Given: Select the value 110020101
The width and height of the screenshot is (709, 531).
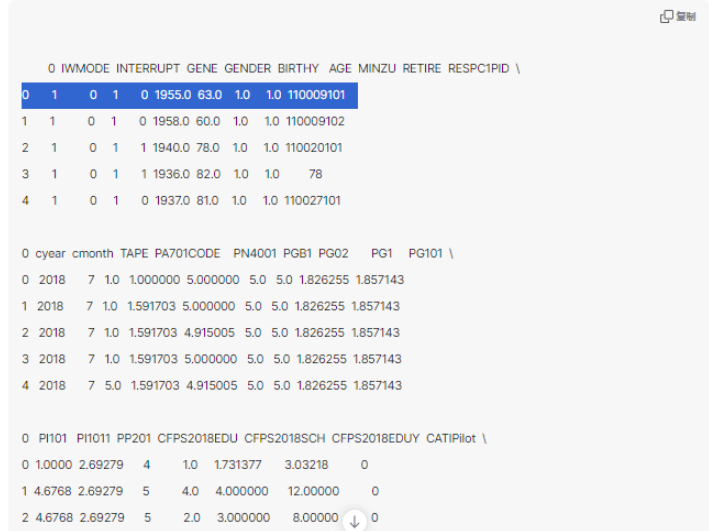Looking at the screenshot, I should (313, 148).
